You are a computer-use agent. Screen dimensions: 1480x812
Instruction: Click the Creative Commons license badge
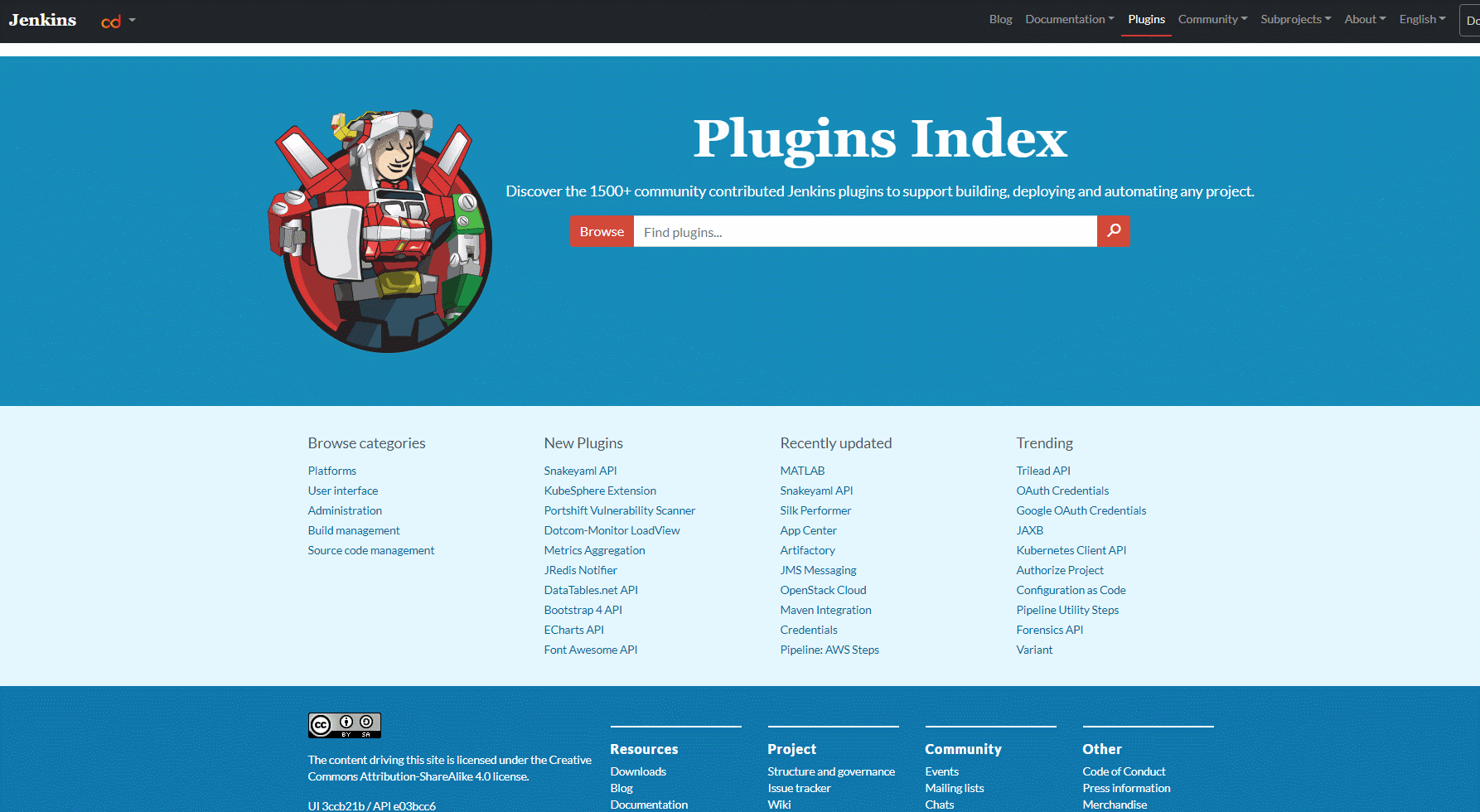click(345, 725)
